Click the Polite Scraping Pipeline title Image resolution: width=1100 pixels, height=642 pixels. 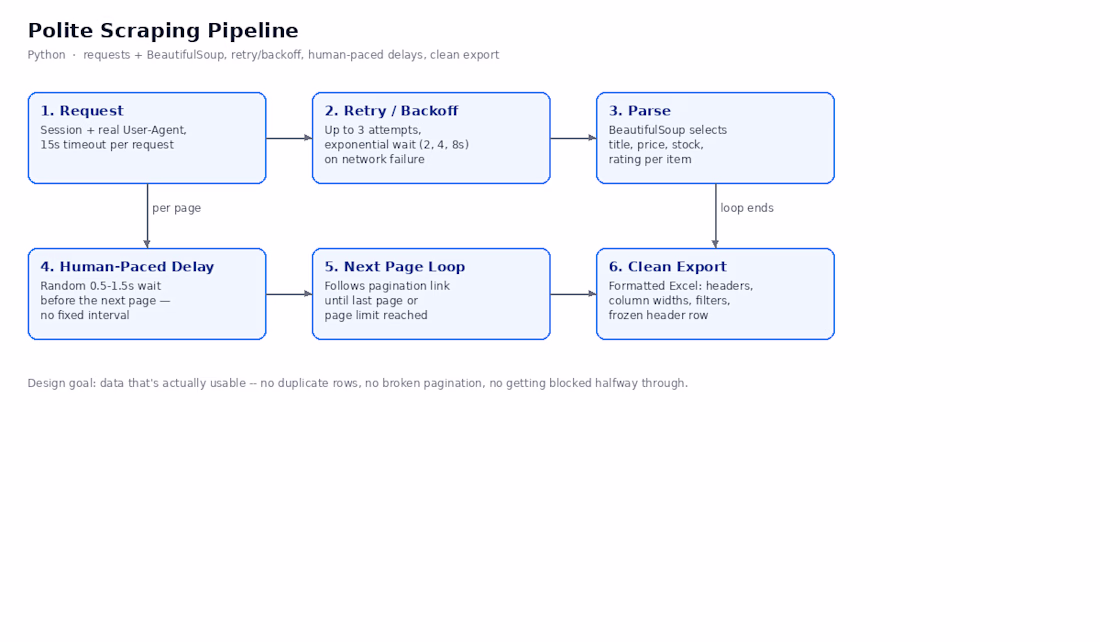tap(163, 31)
